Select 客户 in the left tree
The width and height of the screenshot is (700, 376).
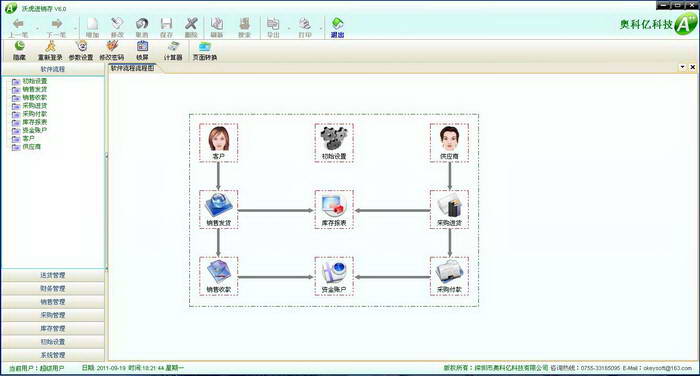click(x=29, y=138)
